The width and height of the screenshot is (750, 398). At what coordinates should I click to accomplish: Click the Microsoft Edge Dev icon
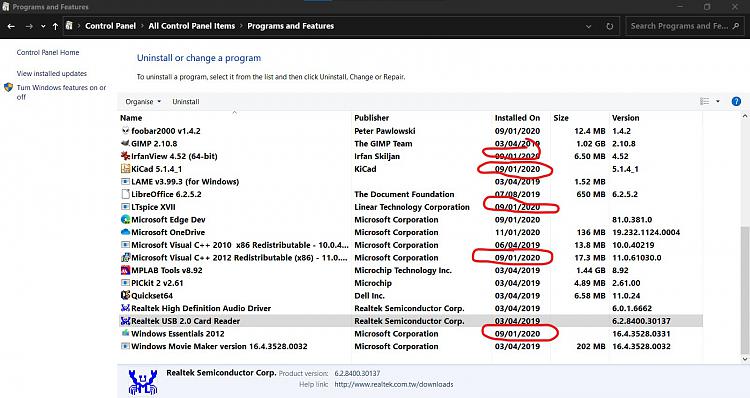(x=125, y=219)
